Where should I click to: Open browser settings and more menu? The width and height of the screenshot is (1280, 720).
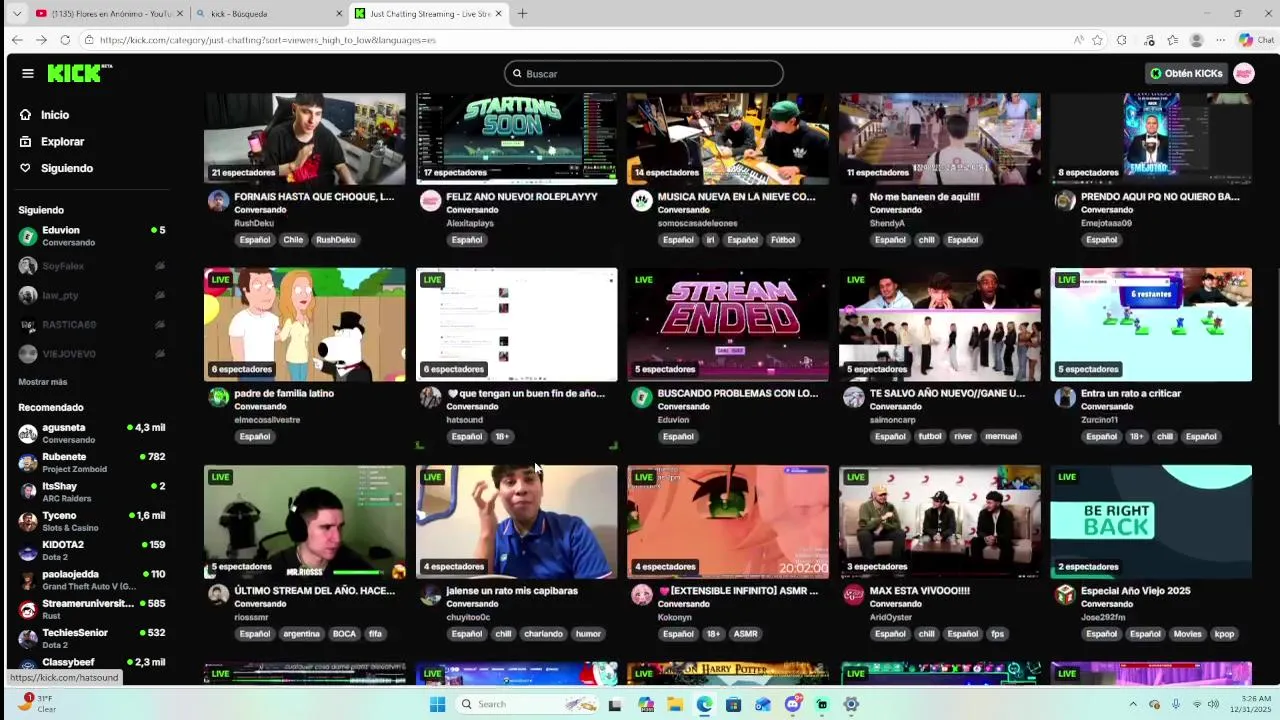click(x=1220, y=40)
